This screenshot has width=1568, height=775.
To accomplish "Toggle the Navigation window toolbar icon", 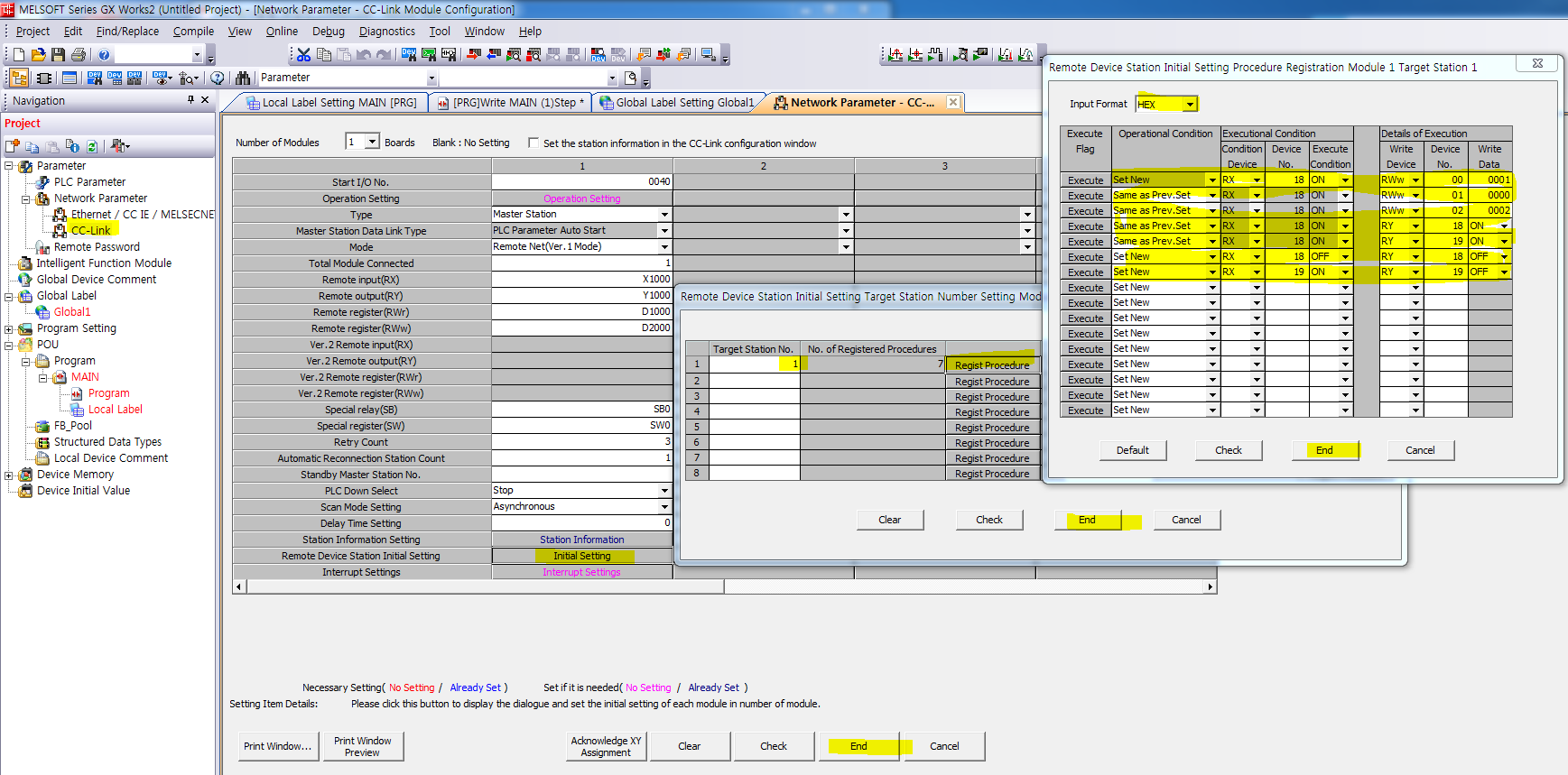I will pos(19,78).
